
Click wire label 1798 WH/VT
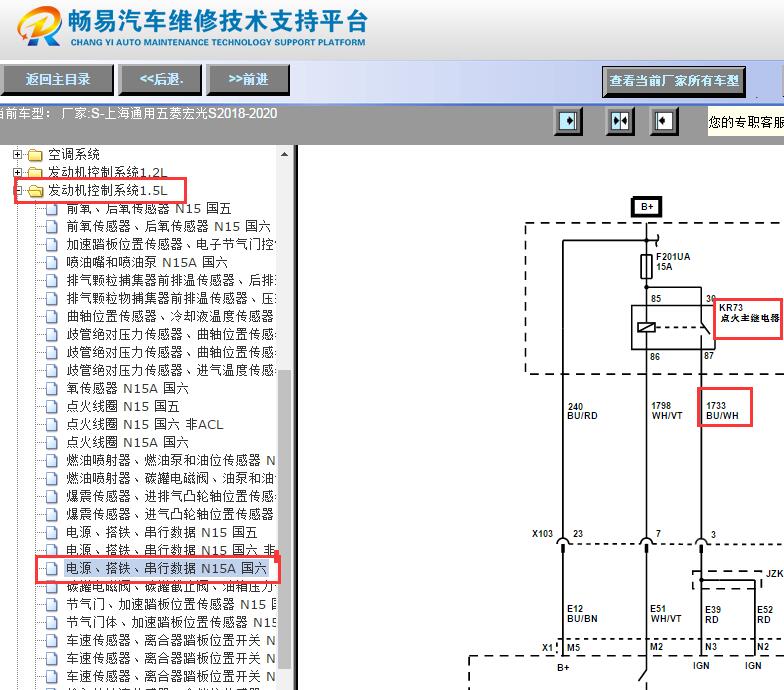pos(667,410)
